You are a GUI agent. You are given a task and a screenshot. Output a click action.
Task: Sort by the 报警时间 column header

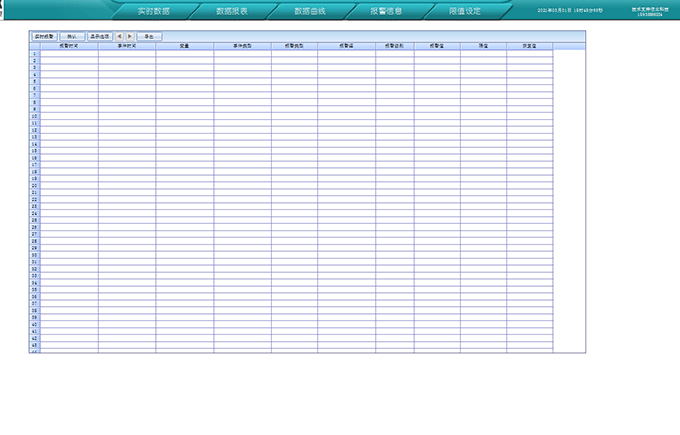[69, 46]
